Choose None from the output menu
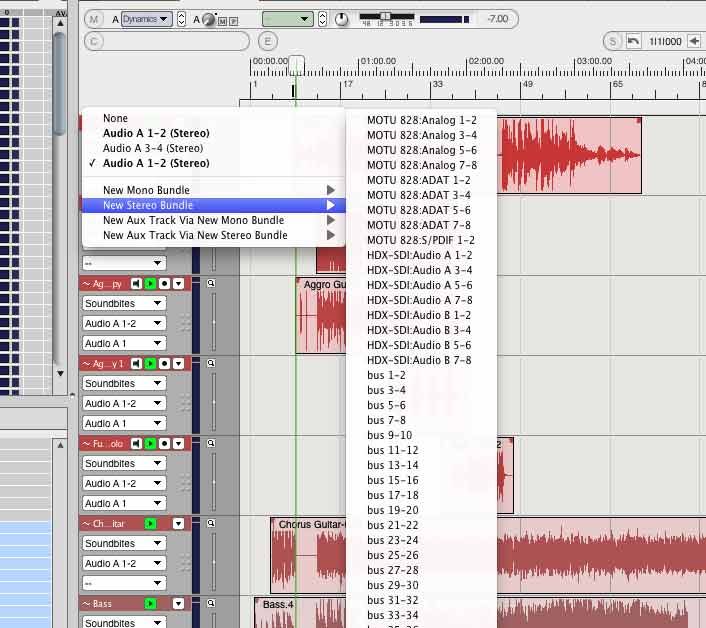706x628 pixels. [213, 118]
